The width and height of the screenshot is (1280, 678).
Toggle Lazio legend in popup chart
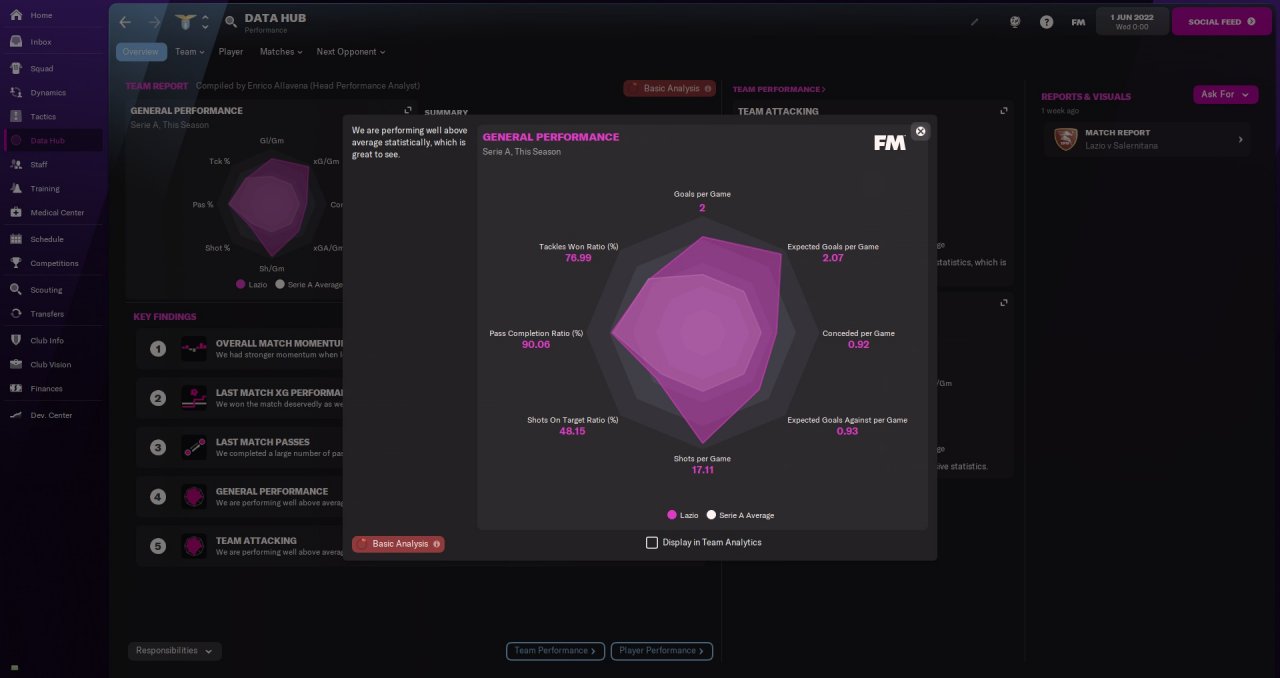click(683, 515)
